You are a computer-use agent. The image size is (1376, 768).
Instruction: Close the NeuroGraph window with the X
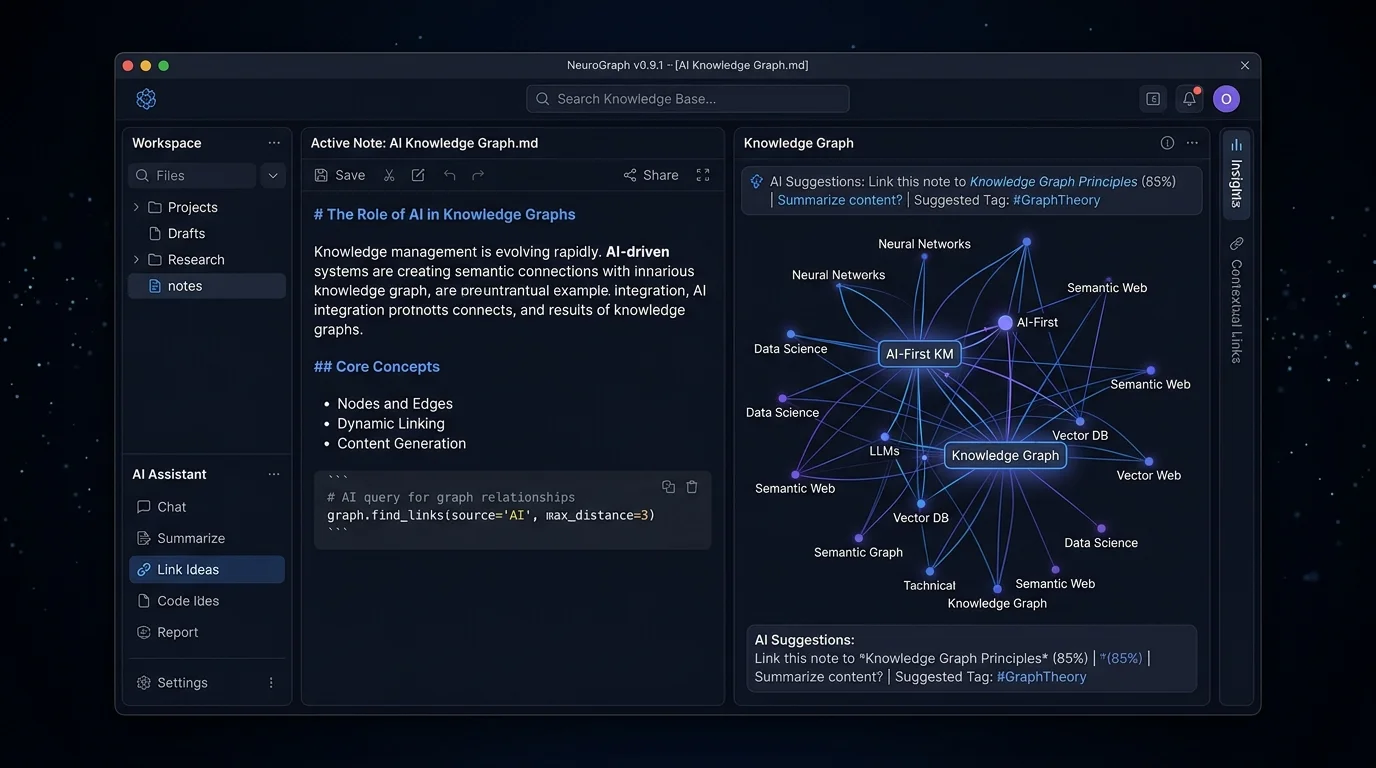[1245, 65]
